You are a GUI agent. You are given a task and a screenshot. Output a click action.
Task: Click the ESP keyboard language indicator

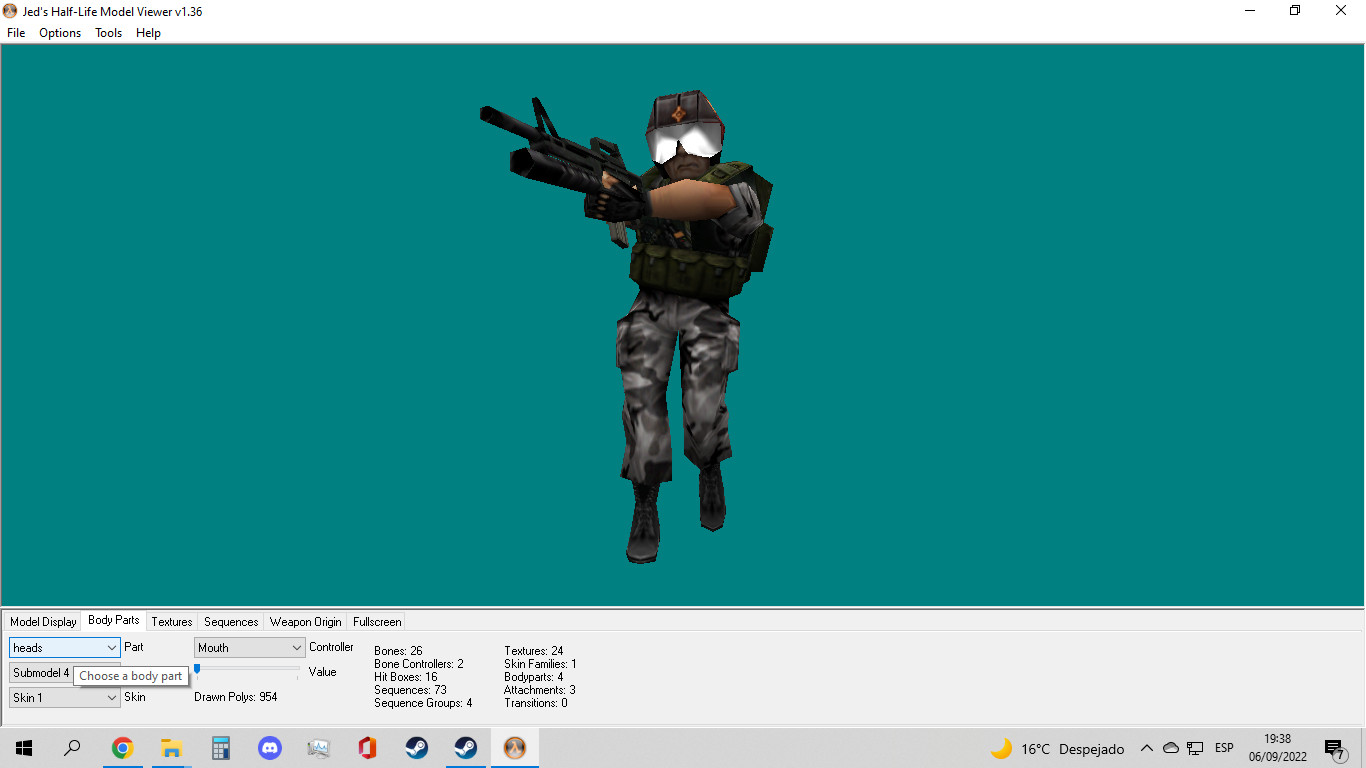pos(1224,747)
